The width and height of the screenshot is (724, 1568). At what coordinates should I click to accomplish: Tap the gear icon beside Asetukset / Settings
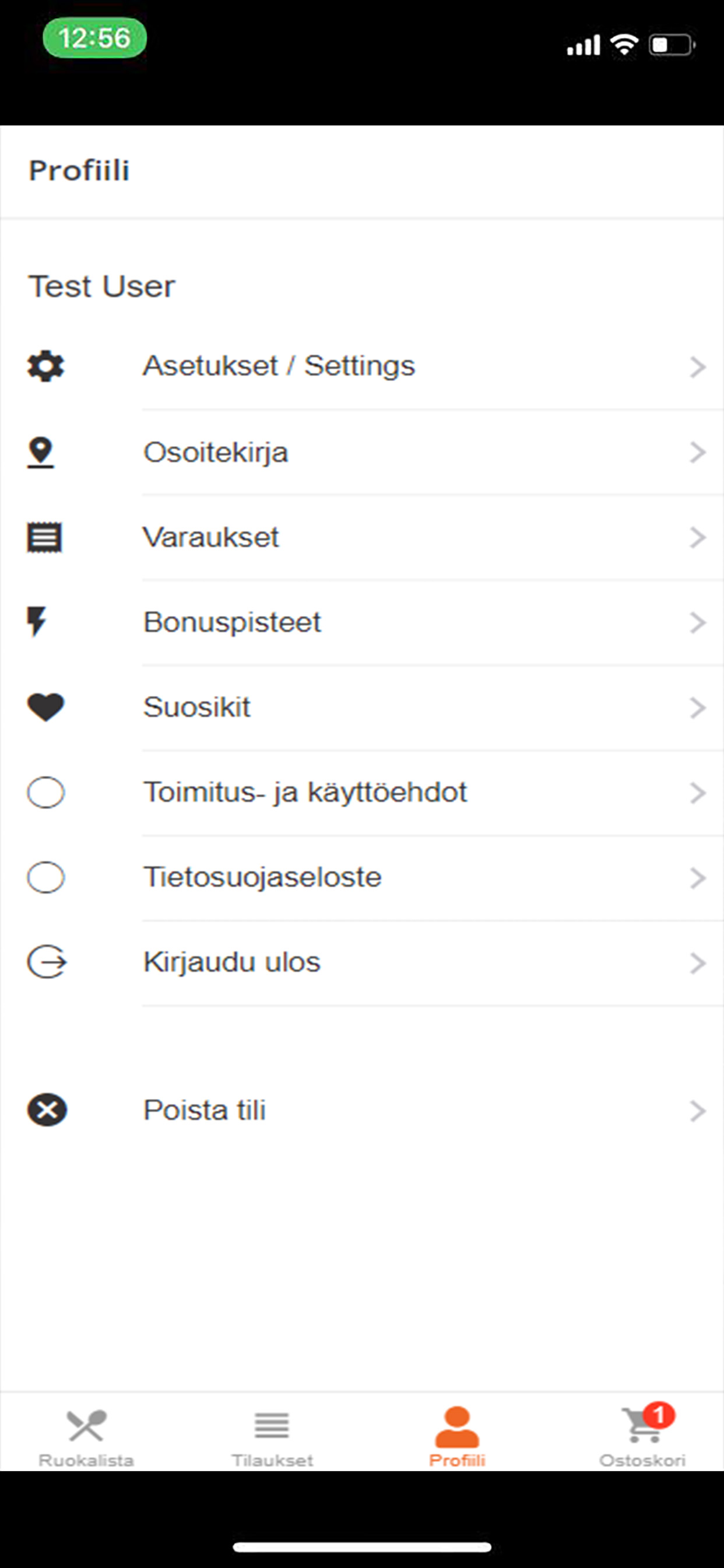45,366
